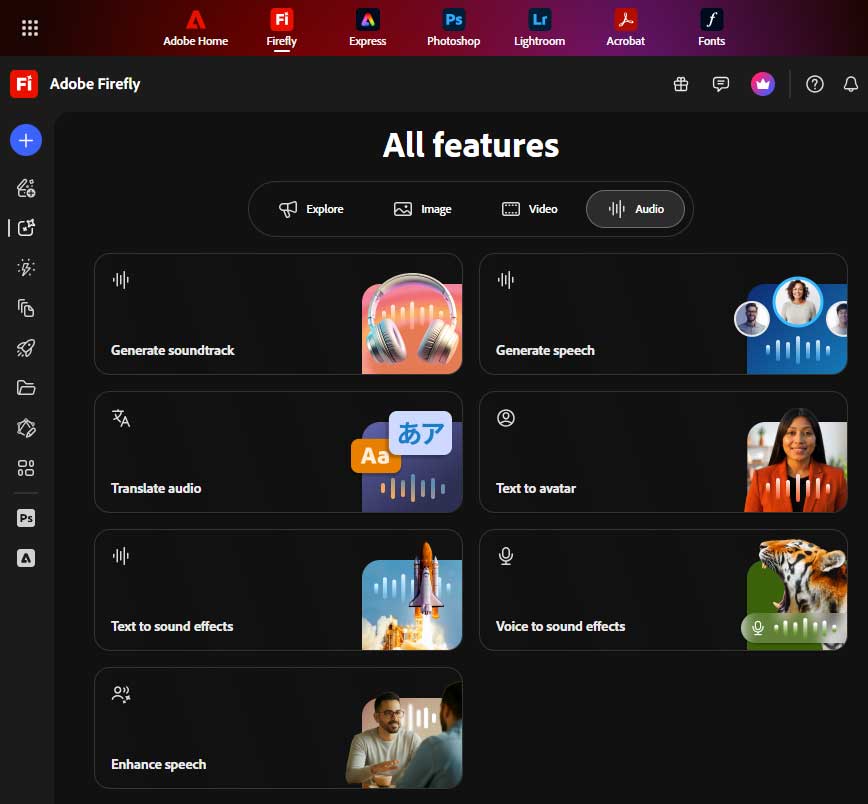Select the Video tab
The width and height of the screenshot is (868, 804).
pyautogui.click(x=529, y=209)
